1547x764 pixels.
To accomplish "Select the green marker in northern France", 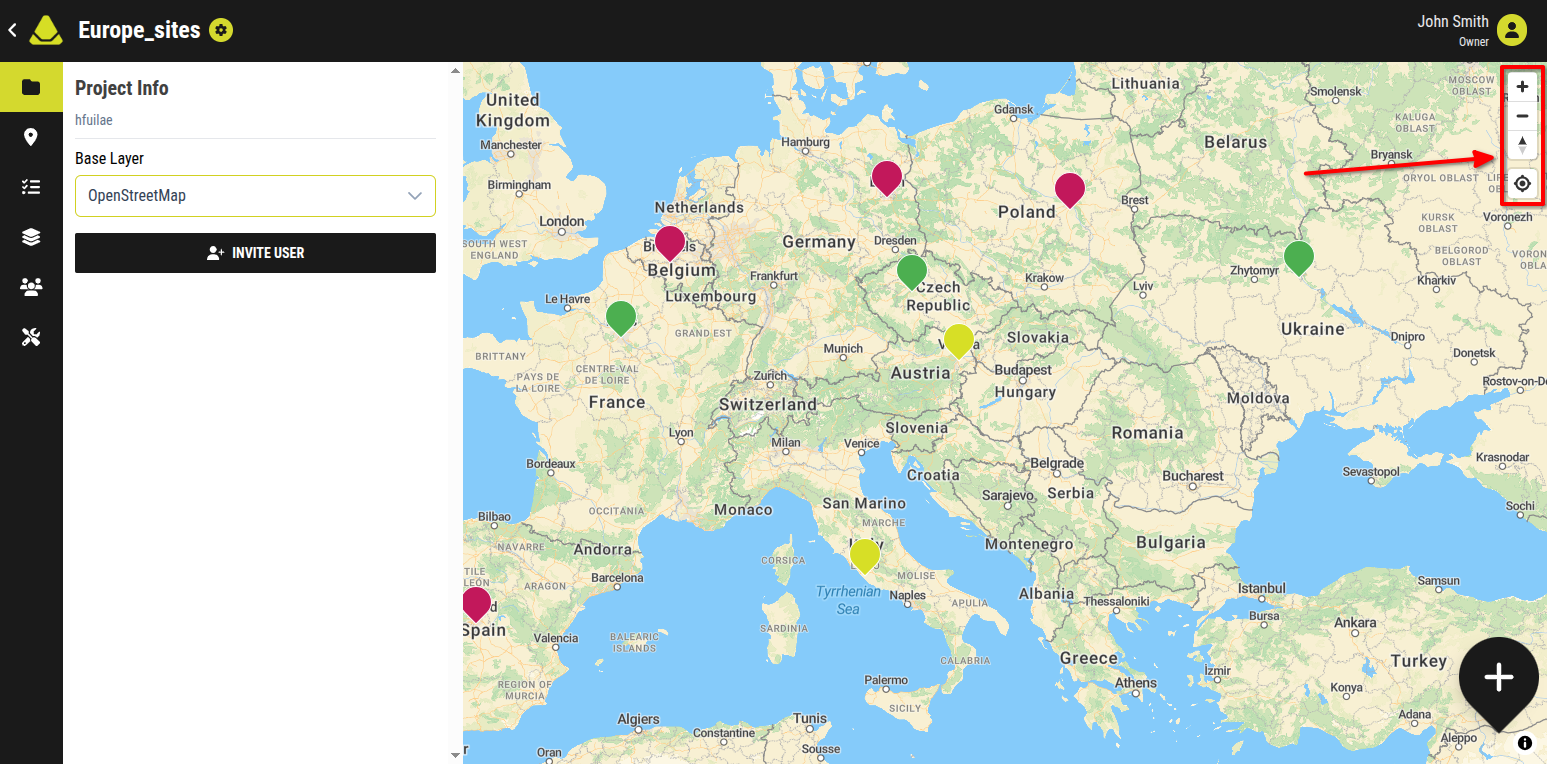I will point(621,318).
